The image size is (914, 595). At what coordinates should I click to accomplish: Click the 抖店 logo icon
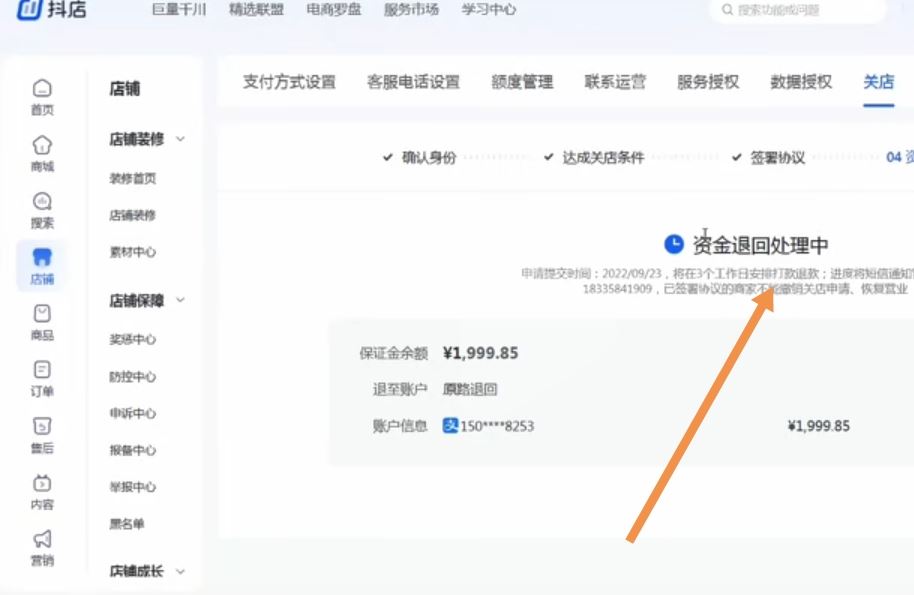click(x=29, y=9)
